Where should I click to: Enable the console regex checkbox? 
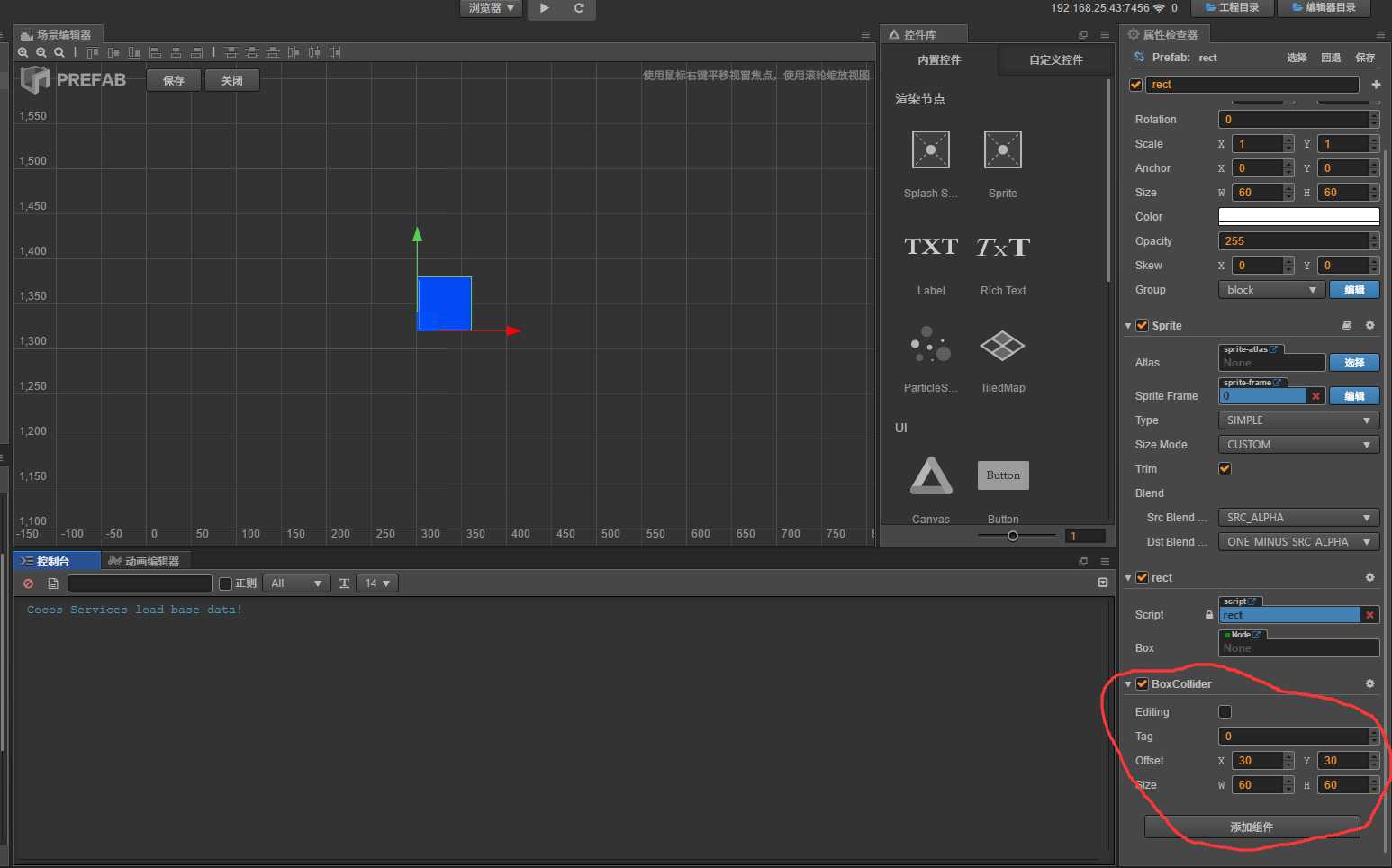click(226, 583)
